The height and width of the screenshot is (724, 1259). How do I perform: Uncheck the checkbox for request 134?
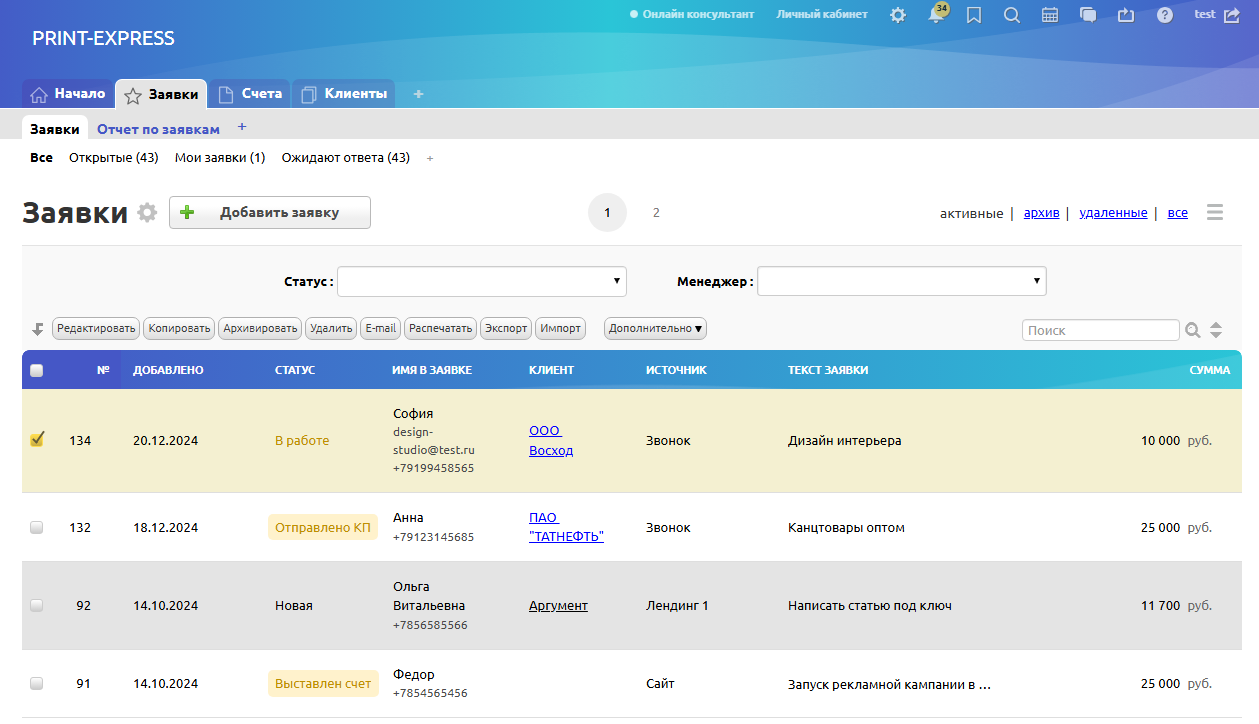pyautogui.click(x=37, y=440)
